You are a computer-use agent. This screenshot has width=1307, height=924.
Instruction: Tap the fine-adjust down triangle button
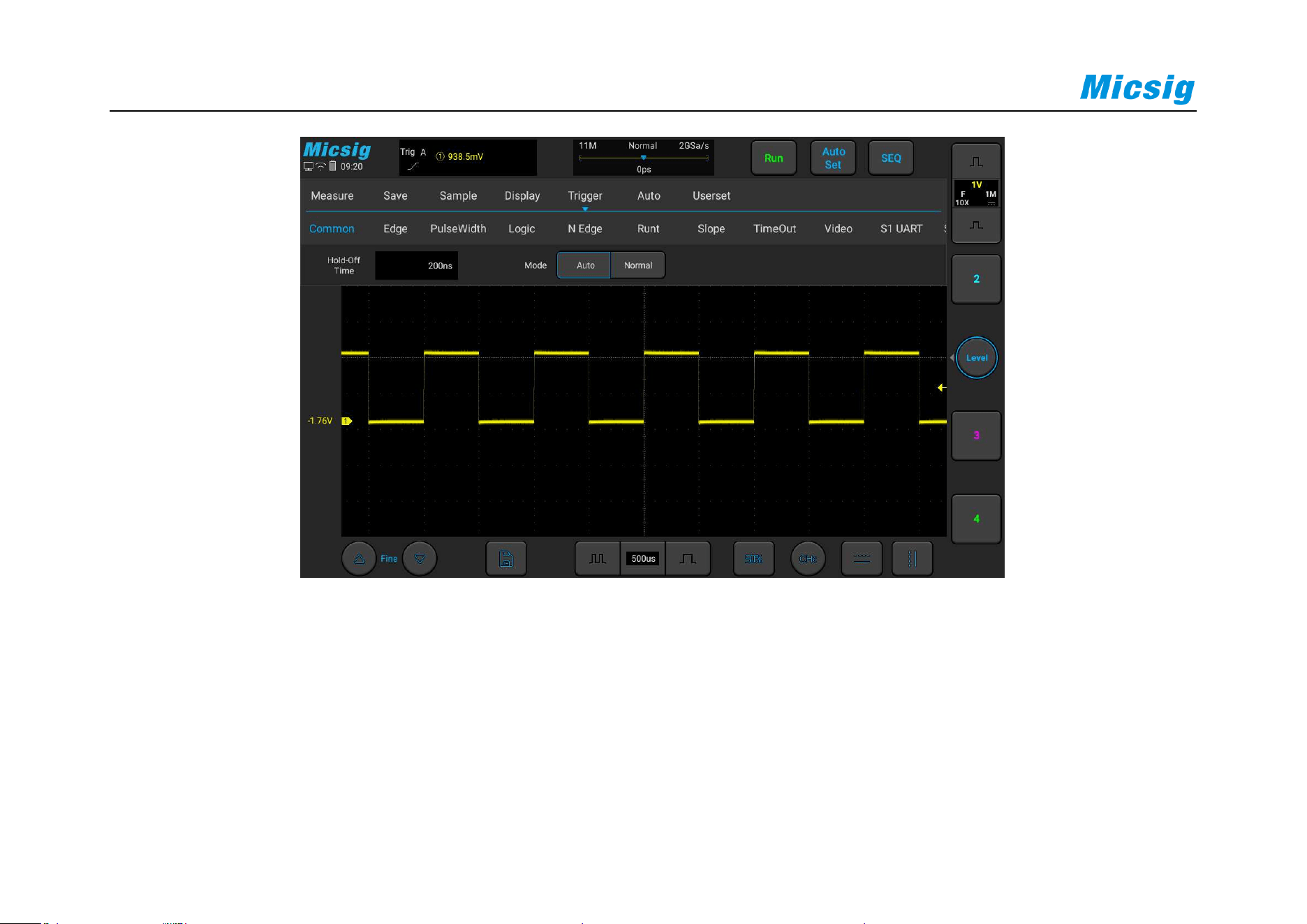[x=420, y=559]
